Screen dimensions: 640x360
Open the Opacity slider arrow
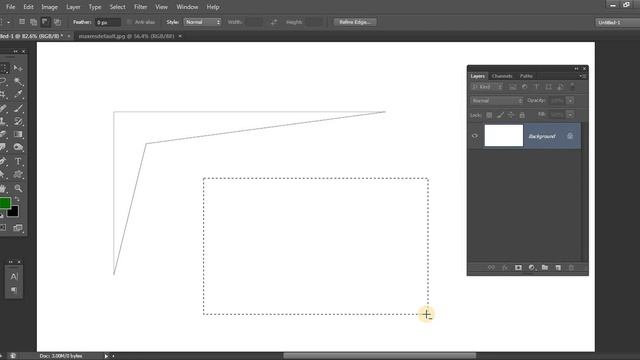tap(570, 100)
